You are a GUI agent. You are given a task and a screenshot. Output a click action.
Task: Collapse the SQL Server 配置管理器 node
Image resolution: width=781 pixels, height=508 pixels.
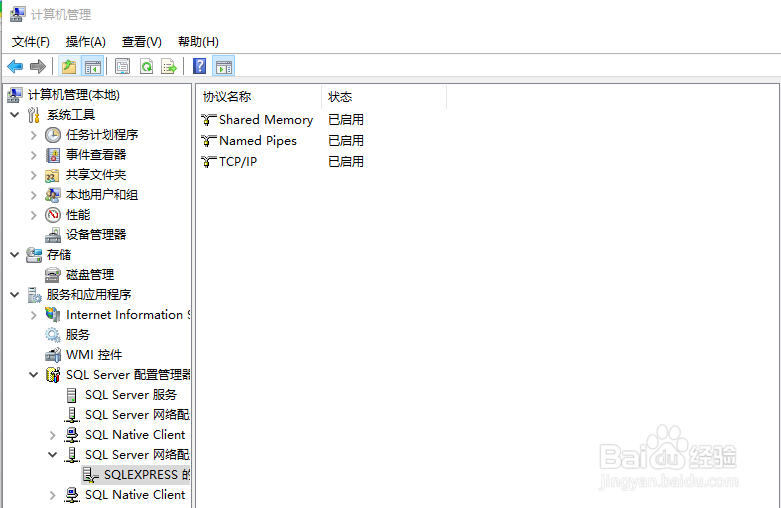tap(33, 375)
